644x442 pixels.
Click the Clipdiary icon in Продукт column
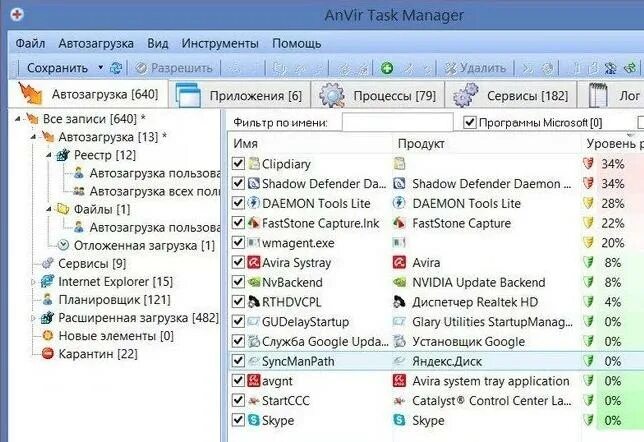point(399,164)
